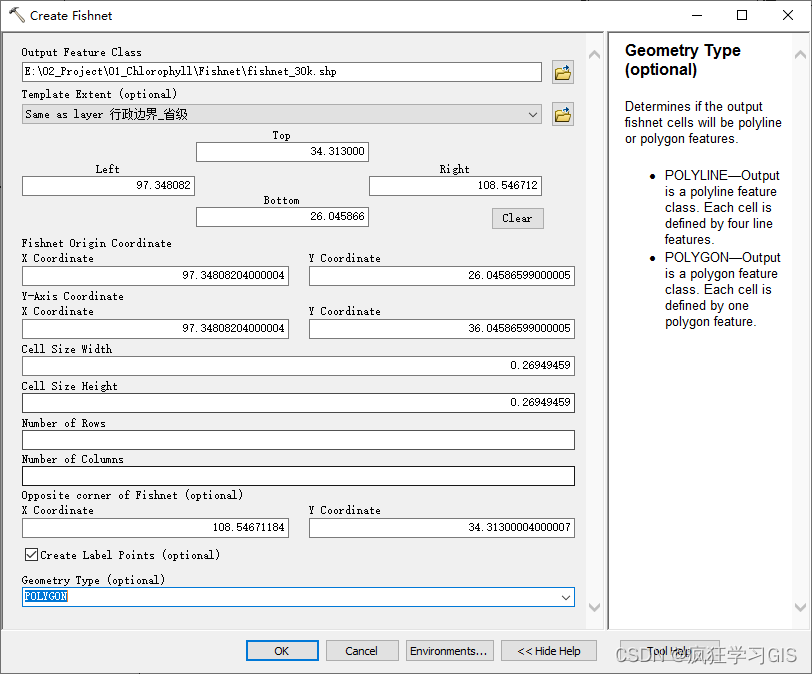Open Tool Help
812x674 pixels.
click(669, 651)
